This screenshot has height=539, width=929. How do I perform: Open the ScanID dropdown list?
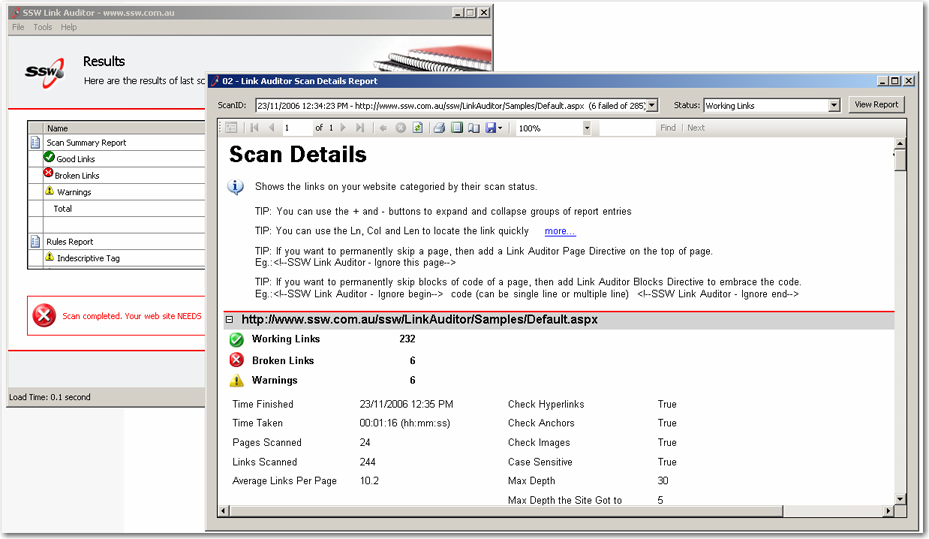pos(652,105)
